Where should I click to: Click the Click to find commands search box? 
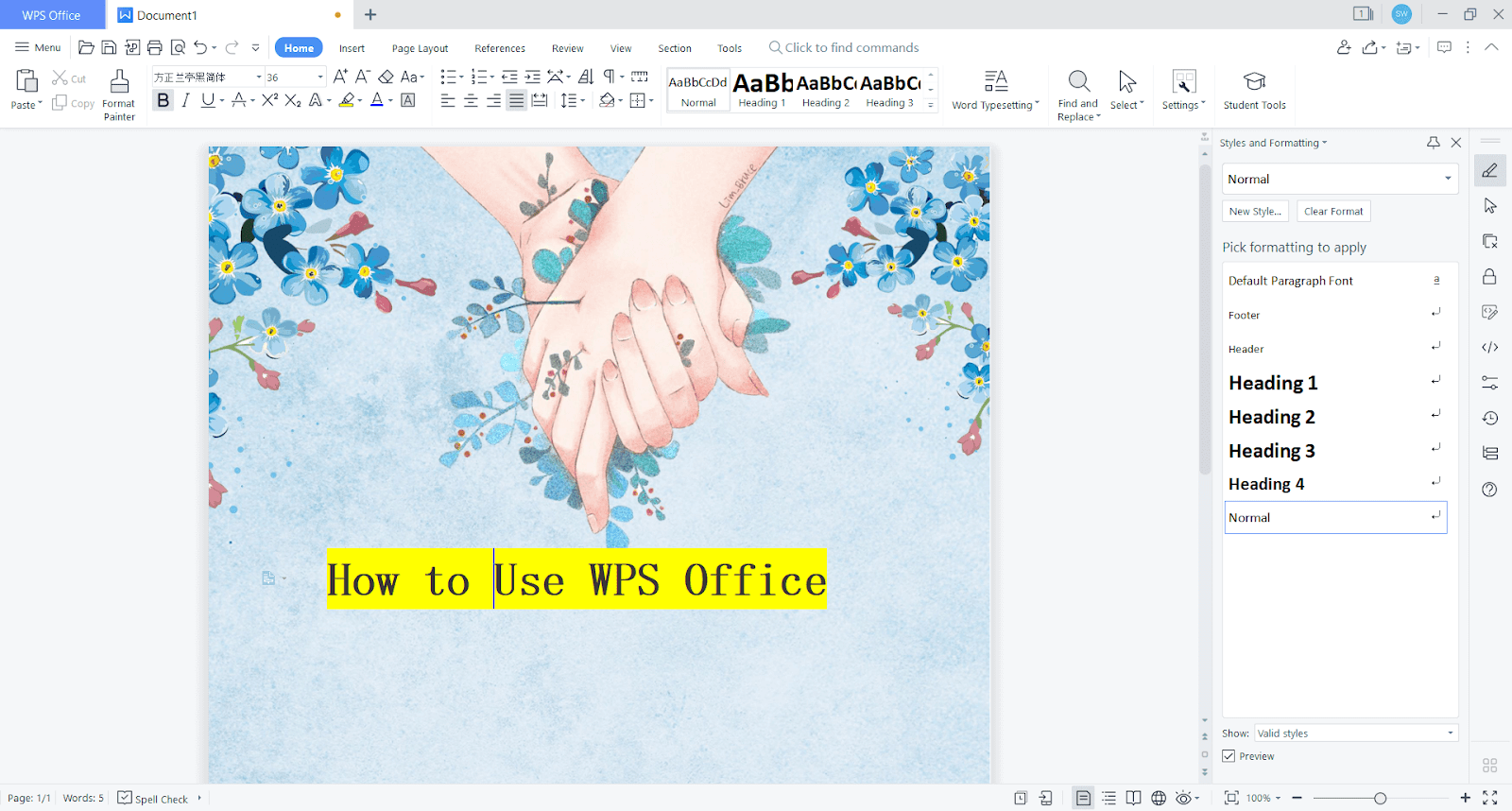843,47
